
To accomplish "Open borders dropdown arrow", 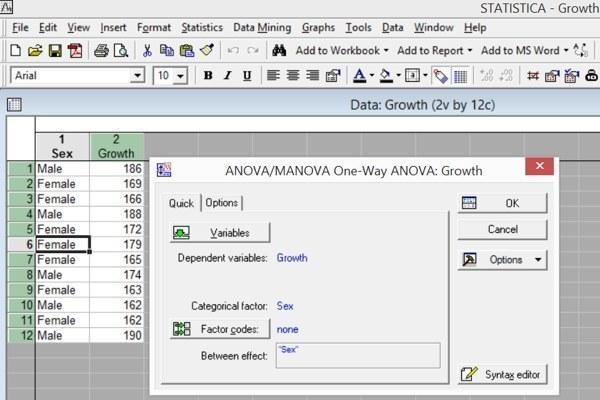I will pyautogui.click(x=425, y=75).
